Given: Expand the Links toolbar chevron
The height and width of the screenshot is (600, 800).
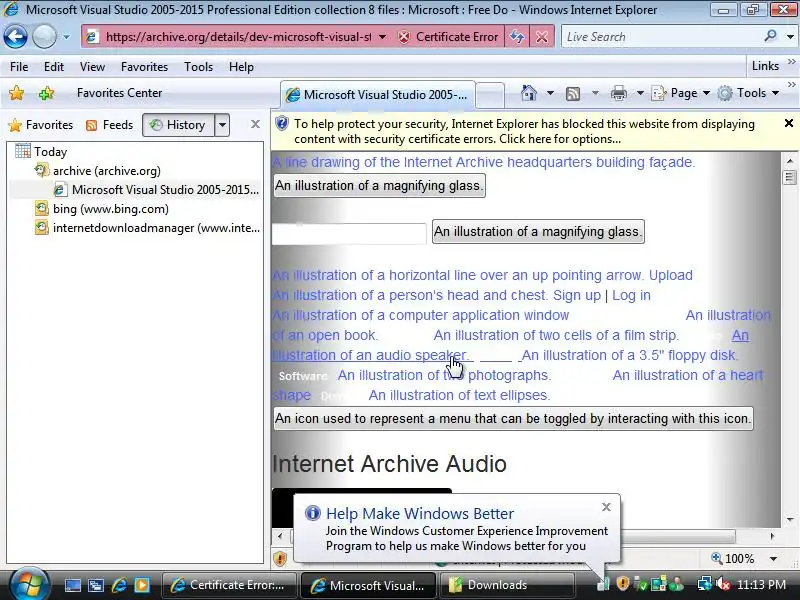Looking at the screenshot, I should pyautogui.click(x=791, y=62).
